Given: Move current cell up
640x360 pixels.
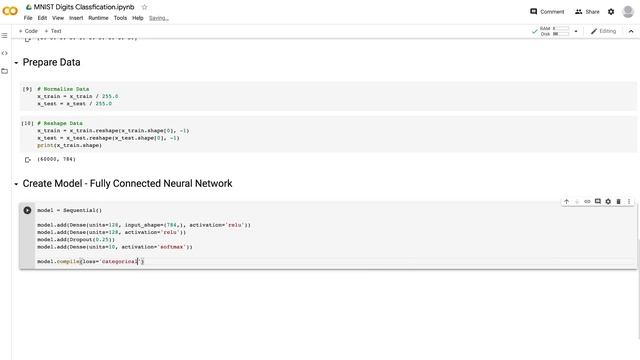Looking at the screenshot, I should coord(567,201).
